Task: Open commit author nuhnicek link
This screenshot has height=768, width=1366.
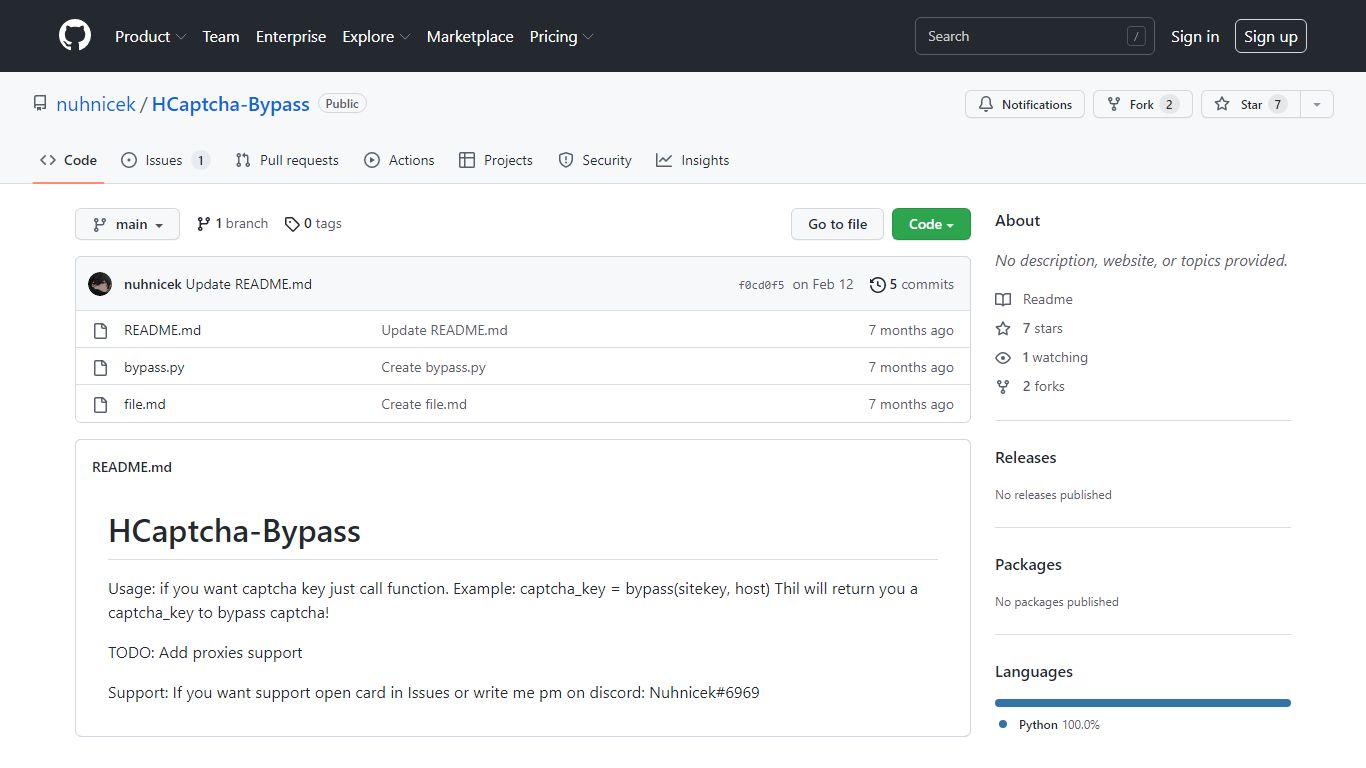Action: coord(153,284)
